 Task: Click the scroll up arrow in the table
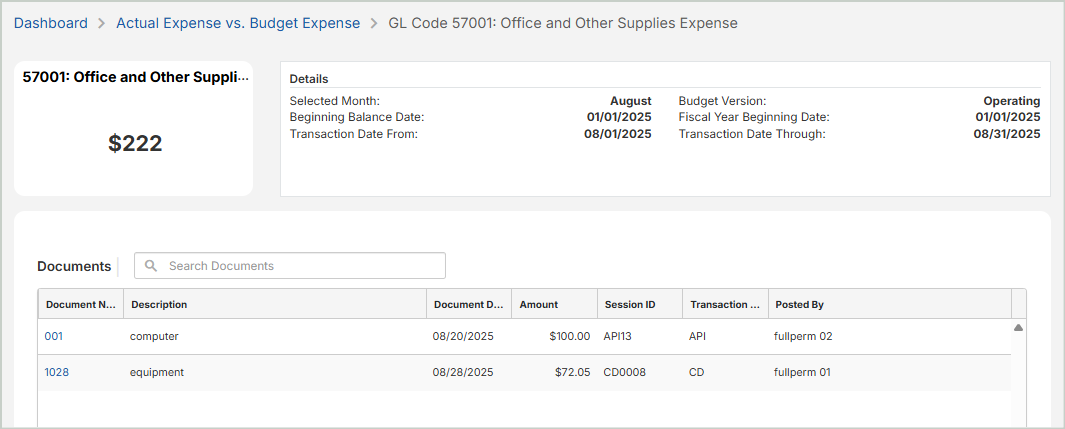[x=1018, y=327]
